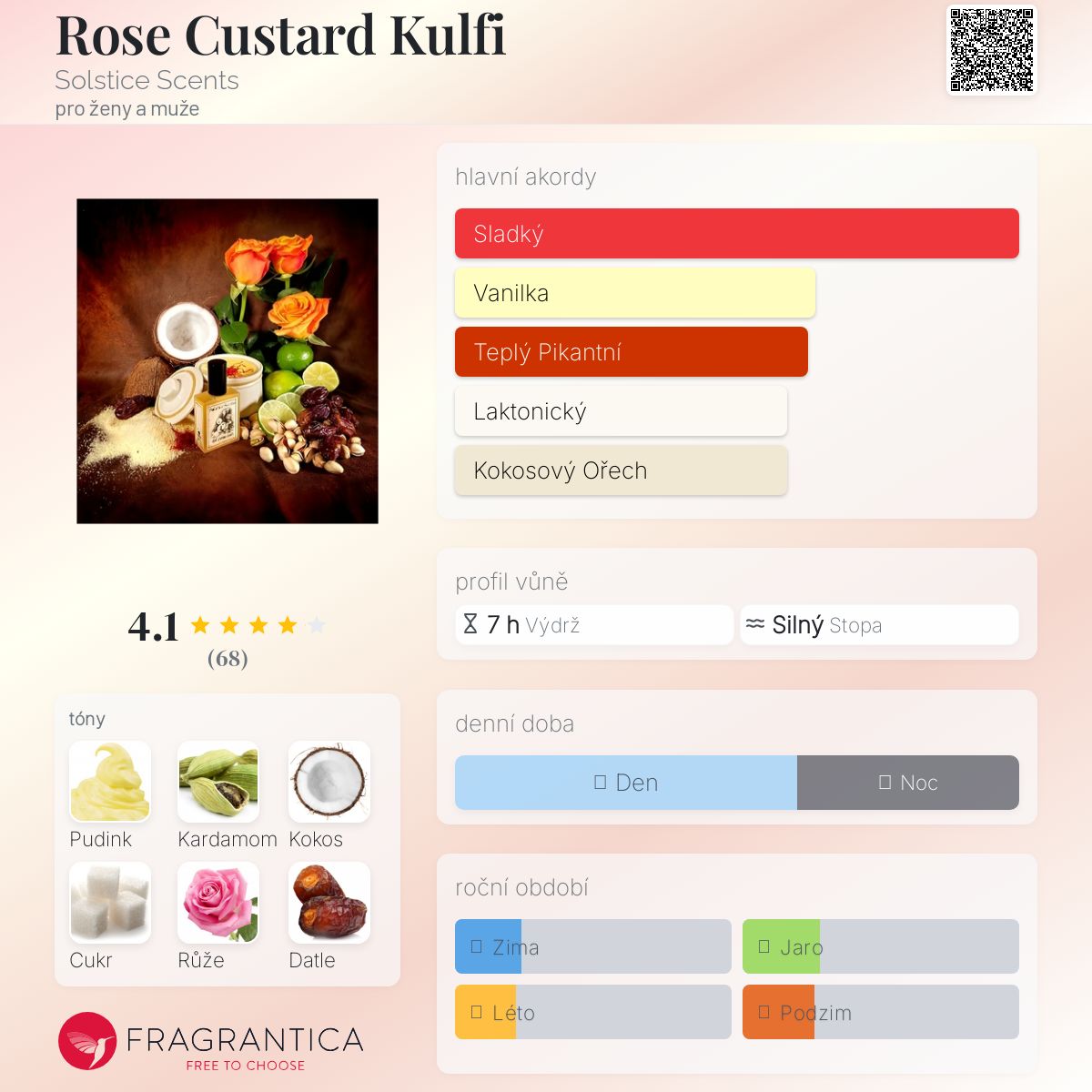
Task: Select the Kardamom note image
Action: tap(218, 782)
